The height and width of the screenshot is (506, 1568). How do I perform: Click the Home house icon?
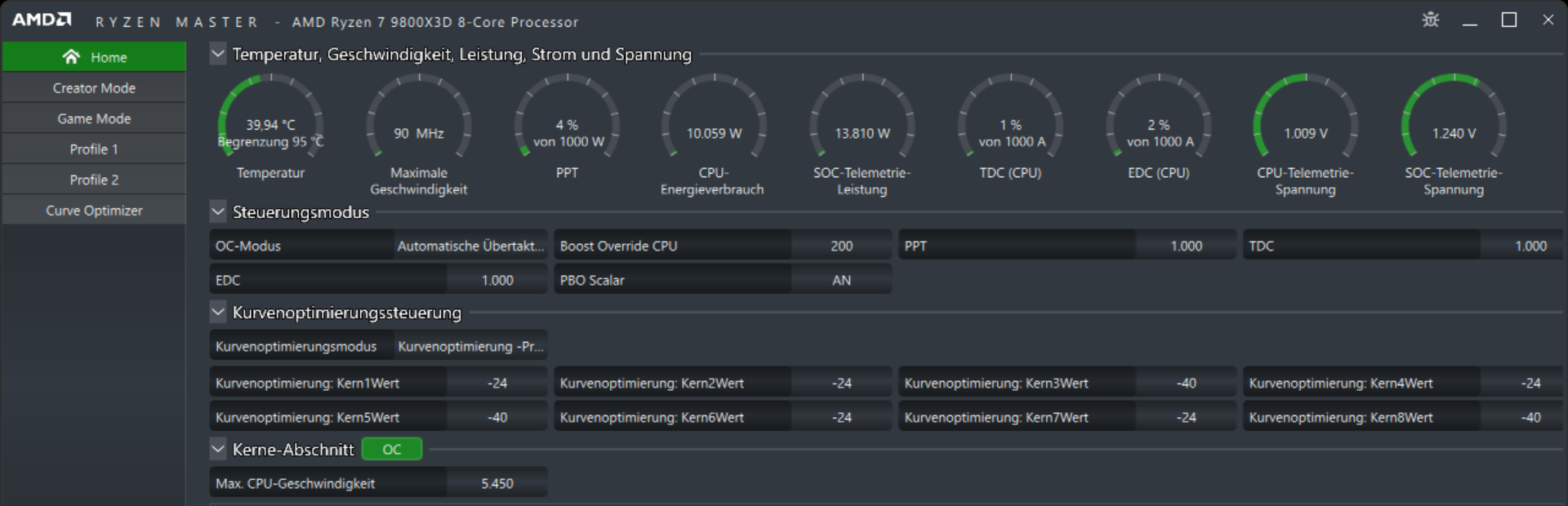(71, 56)
